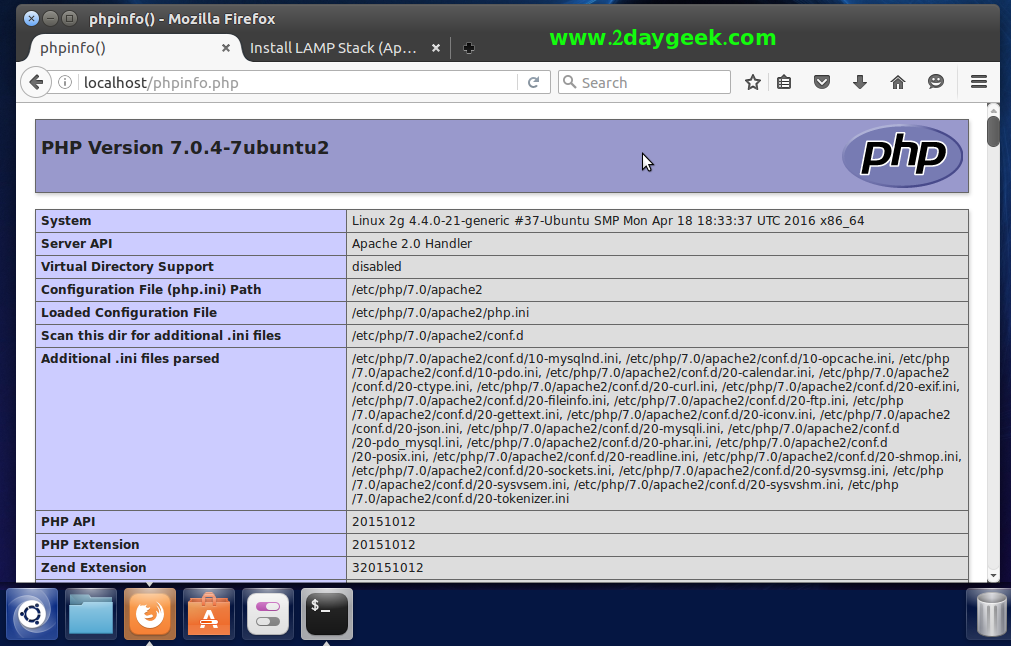This screenshot has height=646, width=1011.
Task: Select the Linux 2g 4.4.0-21-generic system value
Action: (x=608, y=220)
